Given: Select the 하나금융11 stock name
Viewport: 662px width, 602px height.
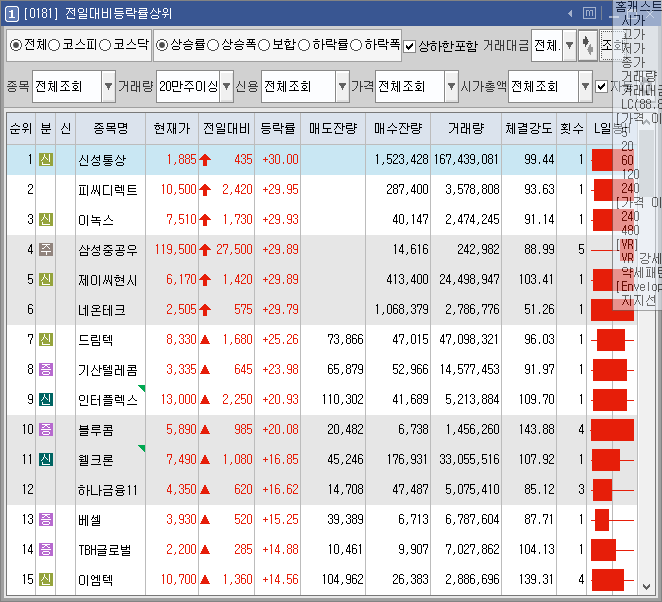Looking at the screenshot, I should pyautogui.click(x=108, y=490).
